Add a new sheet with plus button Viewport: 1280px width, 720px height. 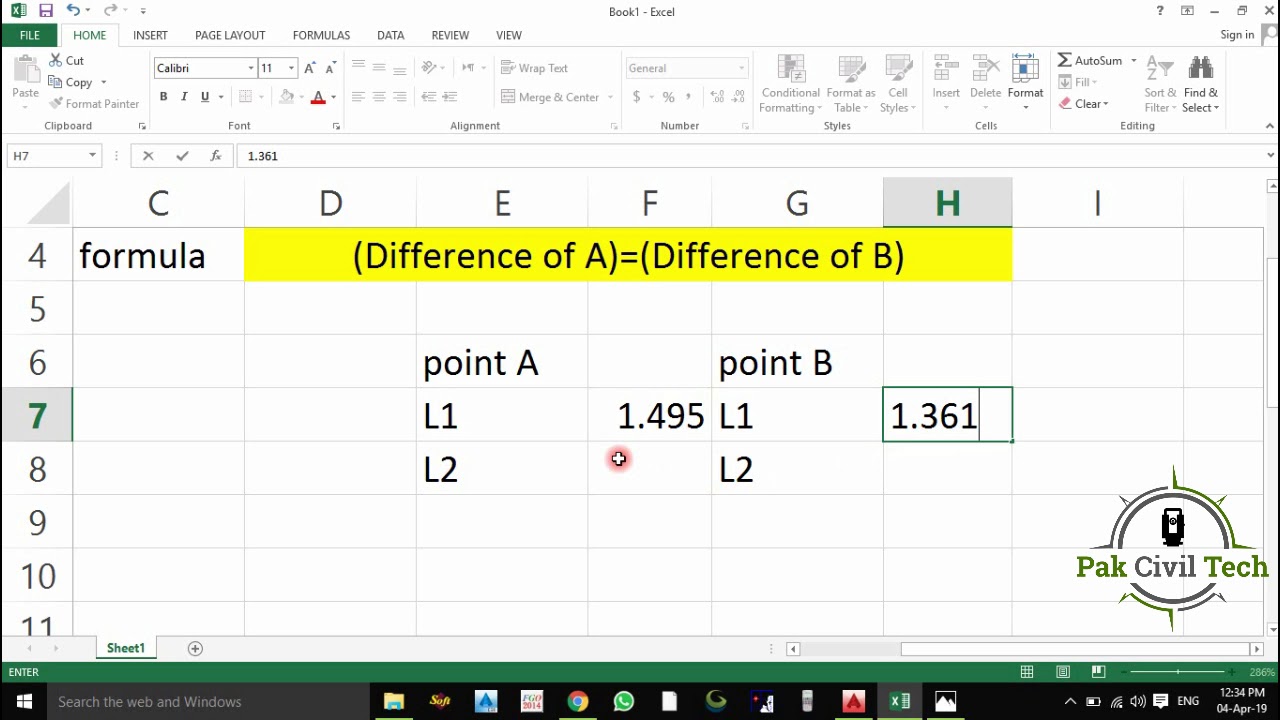pyautogui.click(x=195, y=648)
